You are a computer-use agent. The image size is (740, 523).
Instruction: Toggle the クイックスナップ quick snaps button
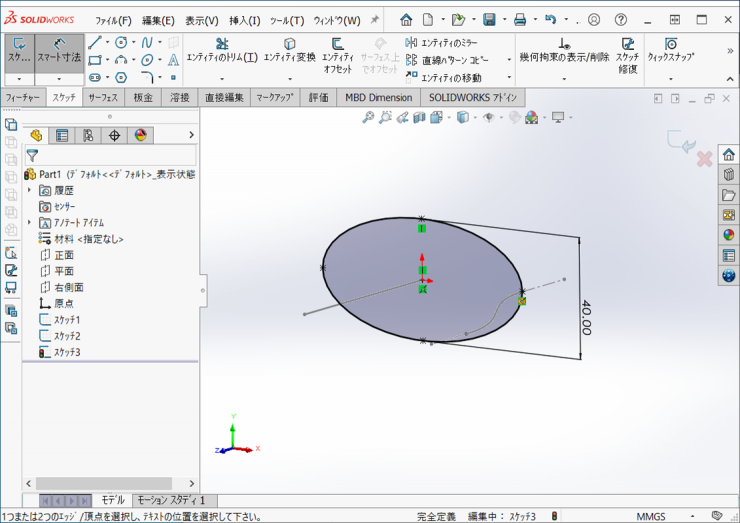(x=670, y=51)
